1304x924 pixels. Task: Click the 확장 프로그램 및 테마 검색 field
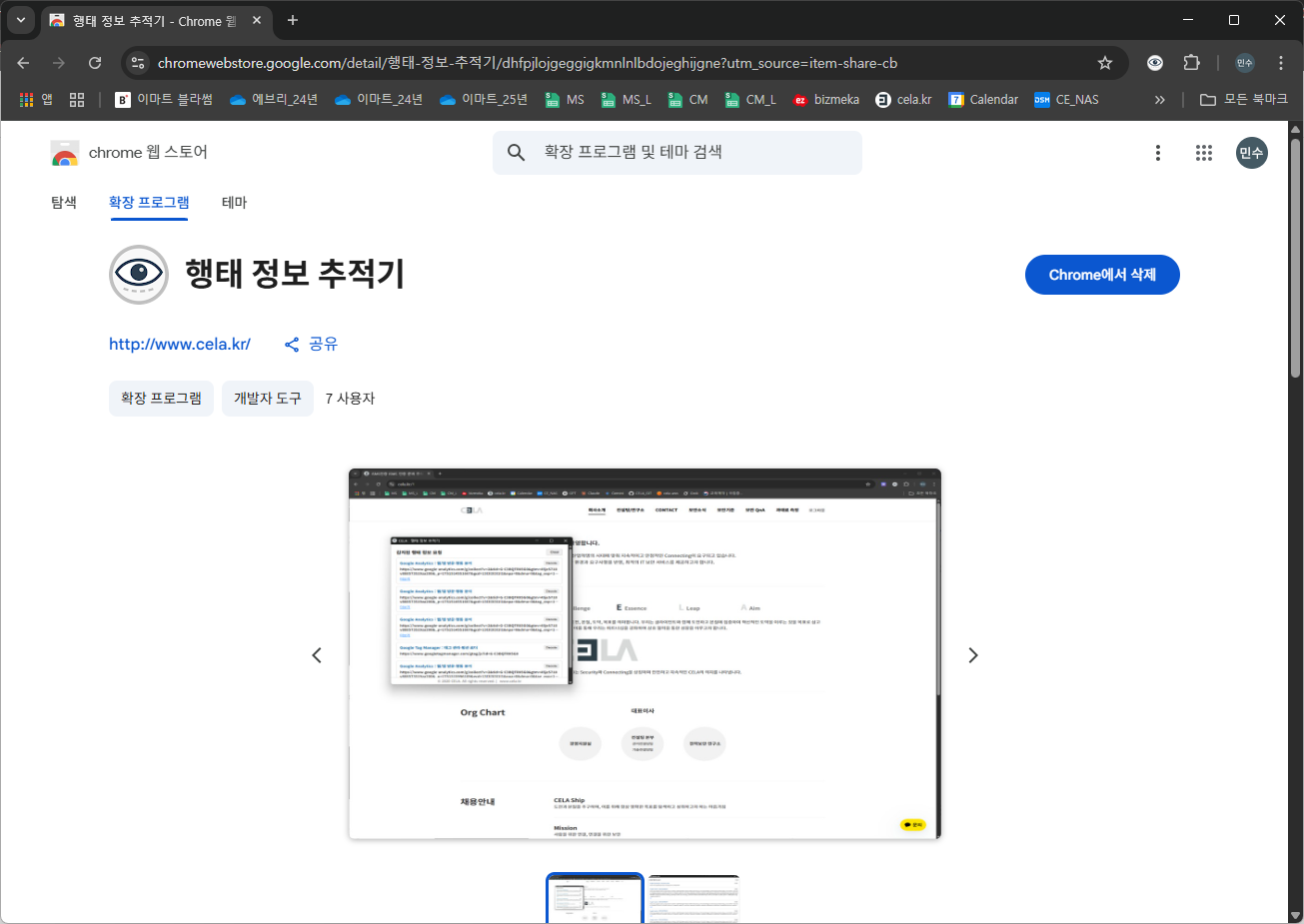click(x=676, y=153)
